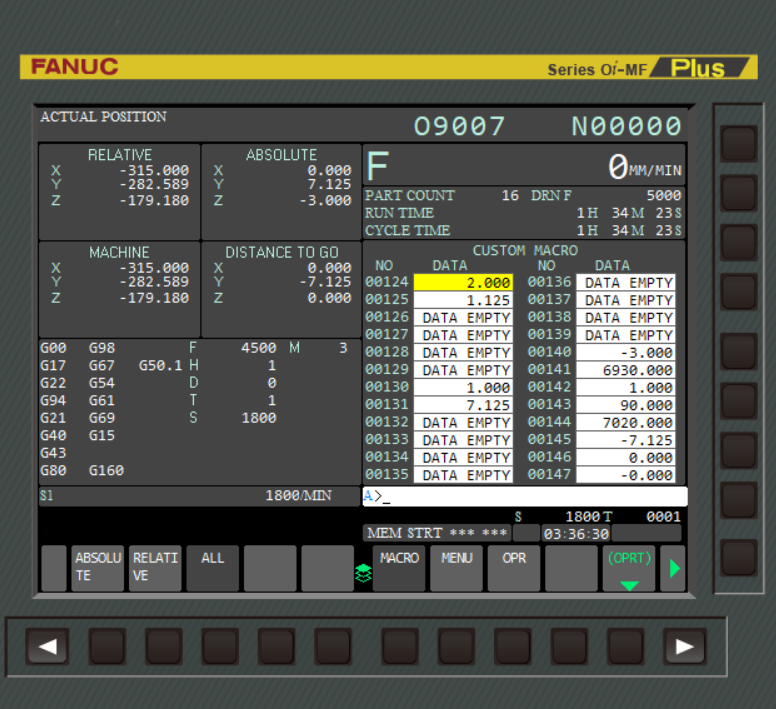Select the OPR softkey
The image size is (776, 709).
point(514,568)
